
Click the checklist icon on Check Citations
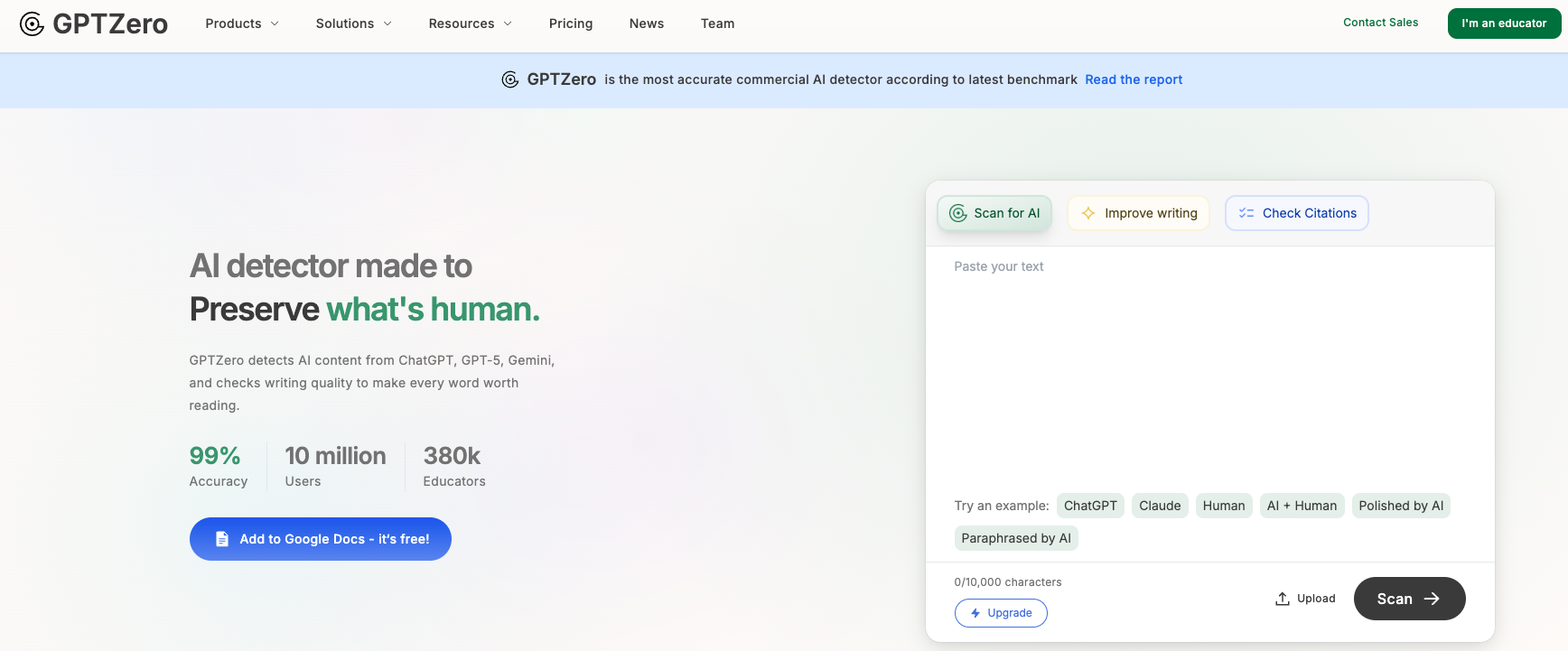(x=1246, y=213)
